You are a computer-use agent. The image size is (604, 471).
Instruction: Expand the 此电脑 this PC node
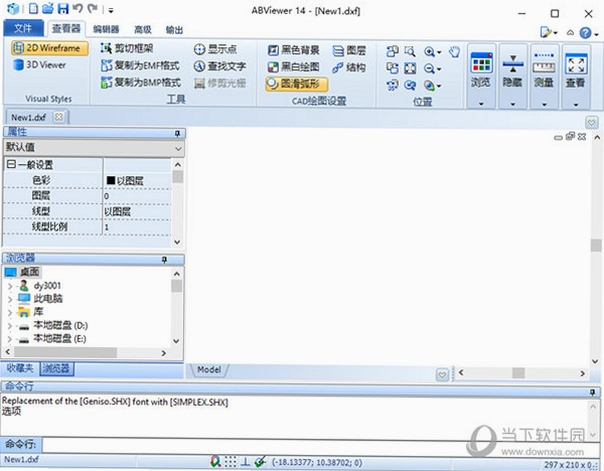[x=10, y=299]
